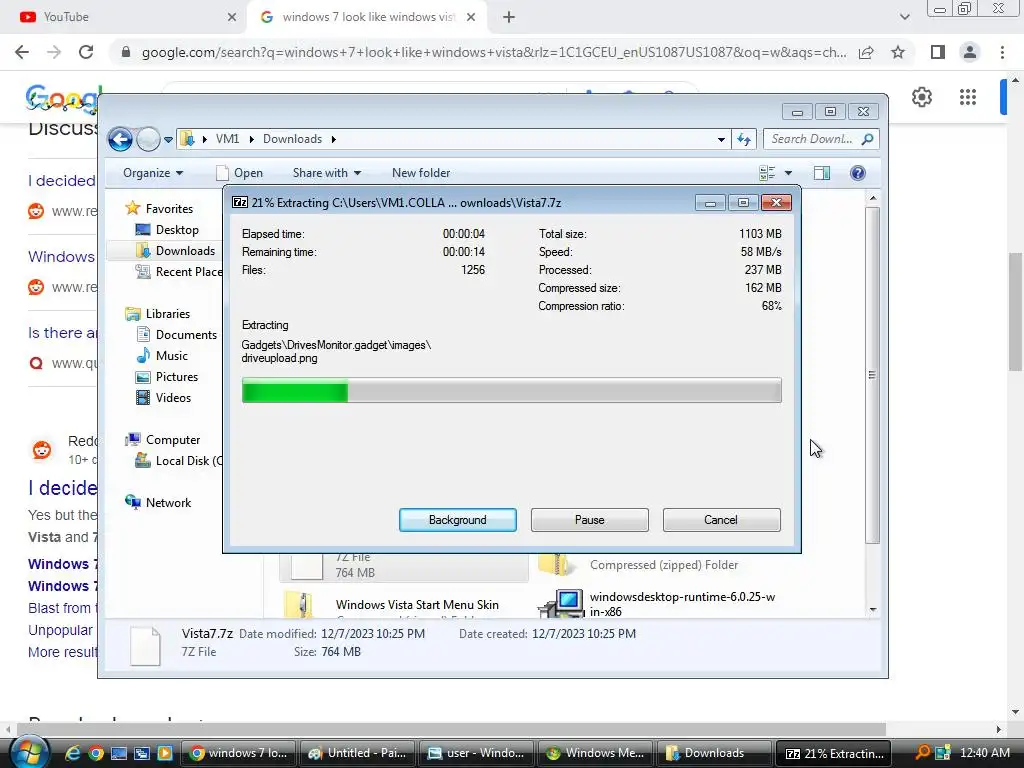Close the YouTube tab
1024x768 pixels.
coord(231,17)
